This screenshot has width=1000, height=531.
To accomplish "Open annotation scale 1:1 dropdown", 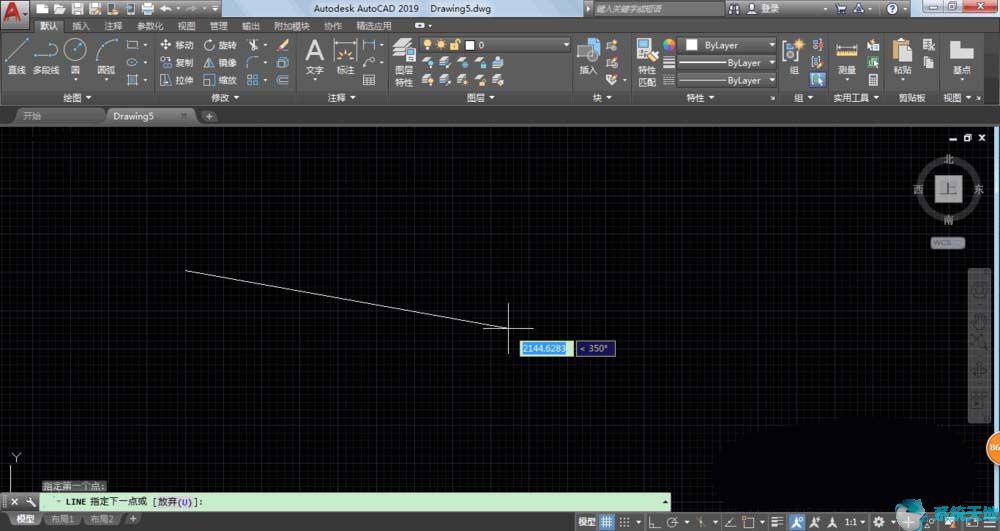I will [856, 522].
